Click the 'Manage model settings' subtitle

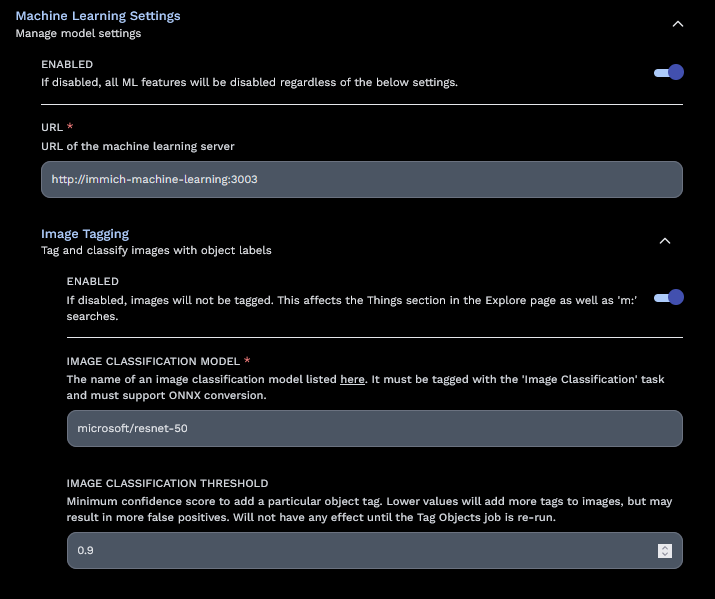point(78,33)
